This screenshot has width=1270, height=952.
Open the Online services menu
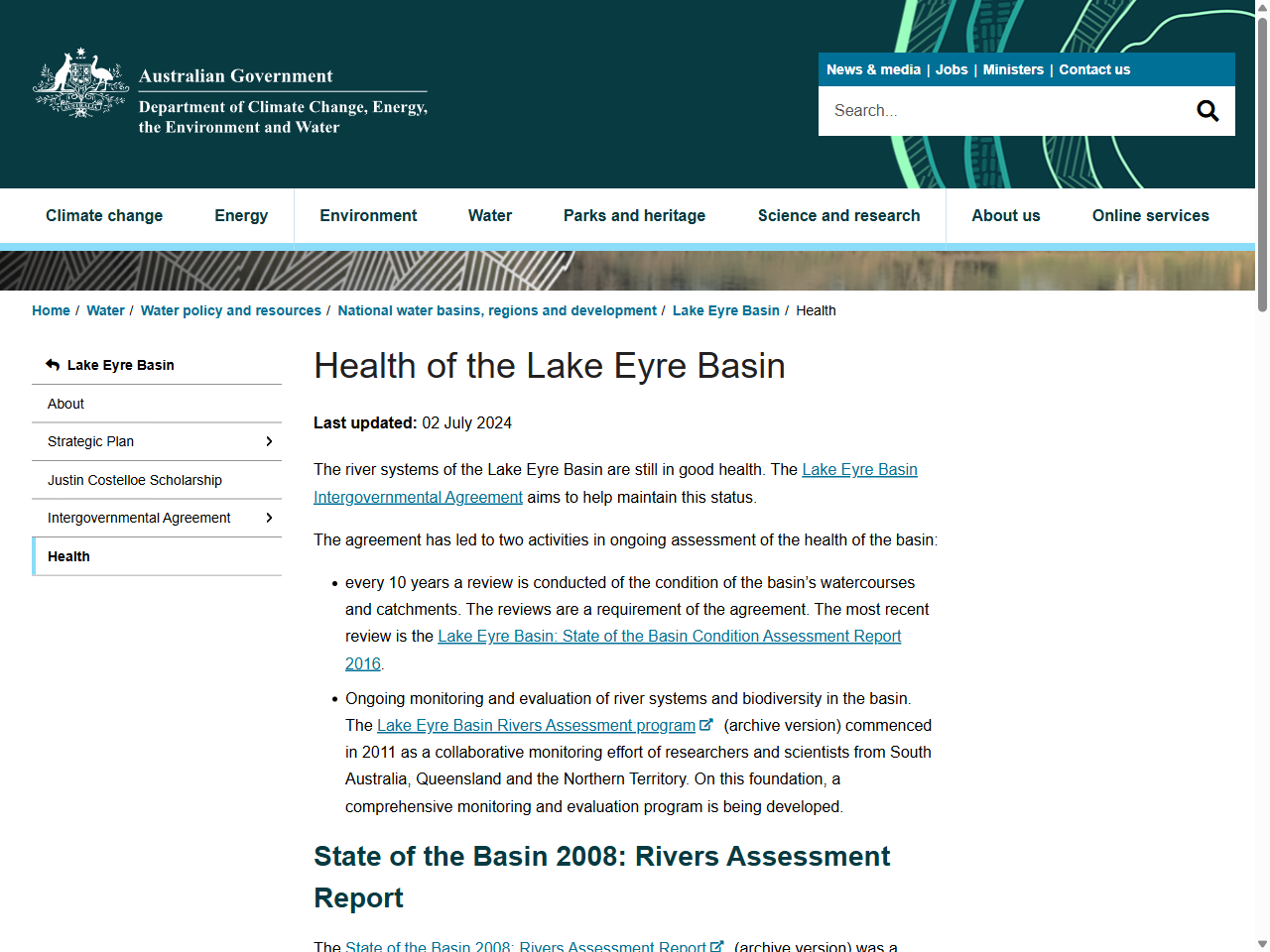(x=1150, y=215)
